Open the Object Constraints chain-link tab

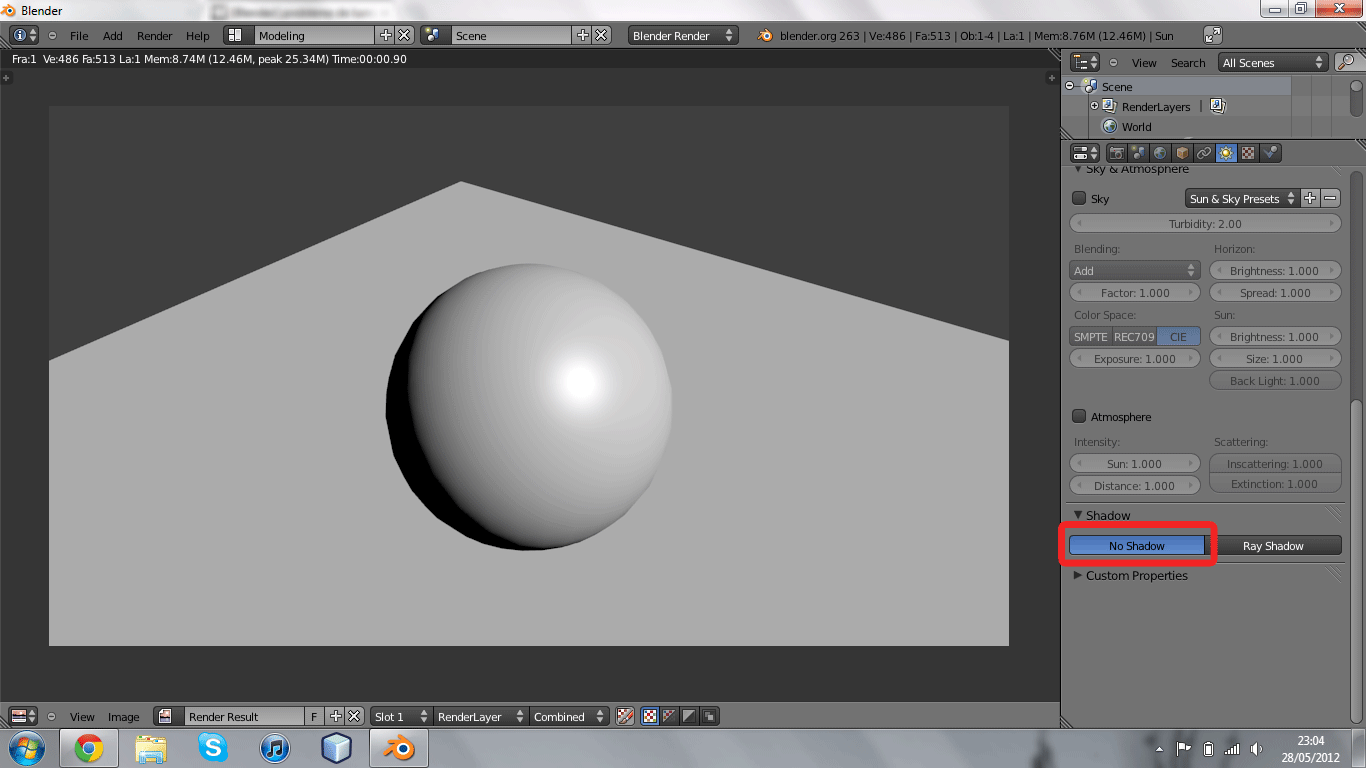[x=1204, y=153]
